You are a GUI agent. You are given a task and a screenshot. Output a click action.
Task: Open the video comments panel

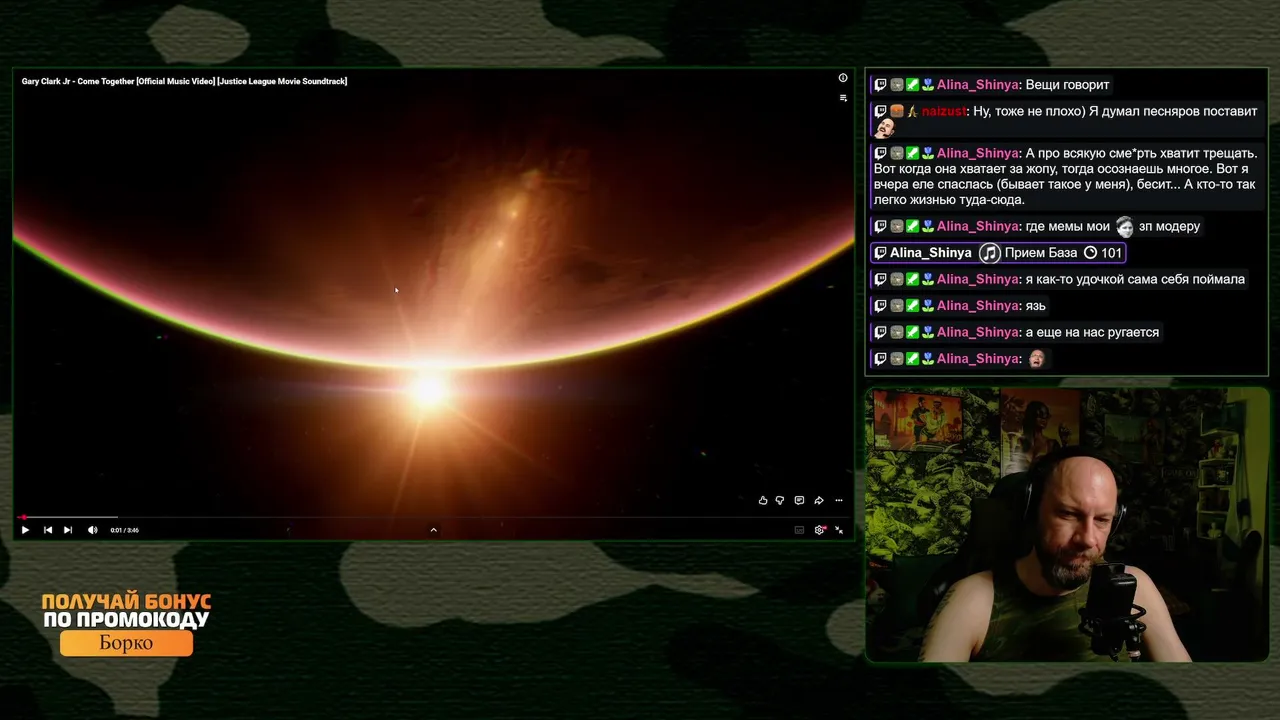[799, 500]
